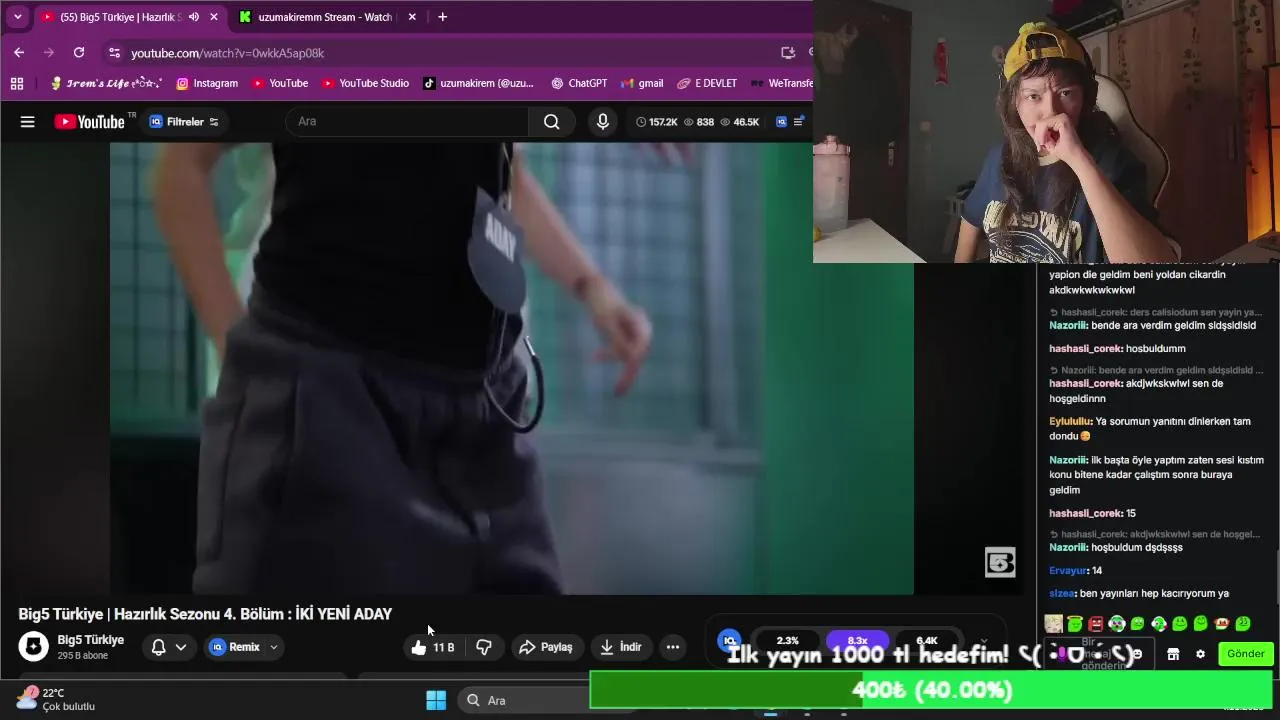1280x720 pixels.
Task: Close the uzumakiremm Stream tab
Action: (412, 17)
